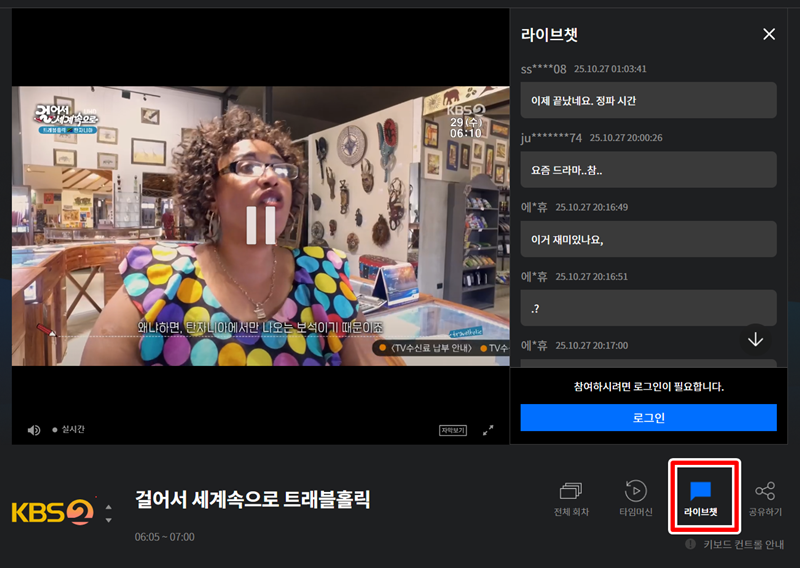The image size is (800, 568).
Task: Select chat message 이거 재미있나요,
Action: 648,239
